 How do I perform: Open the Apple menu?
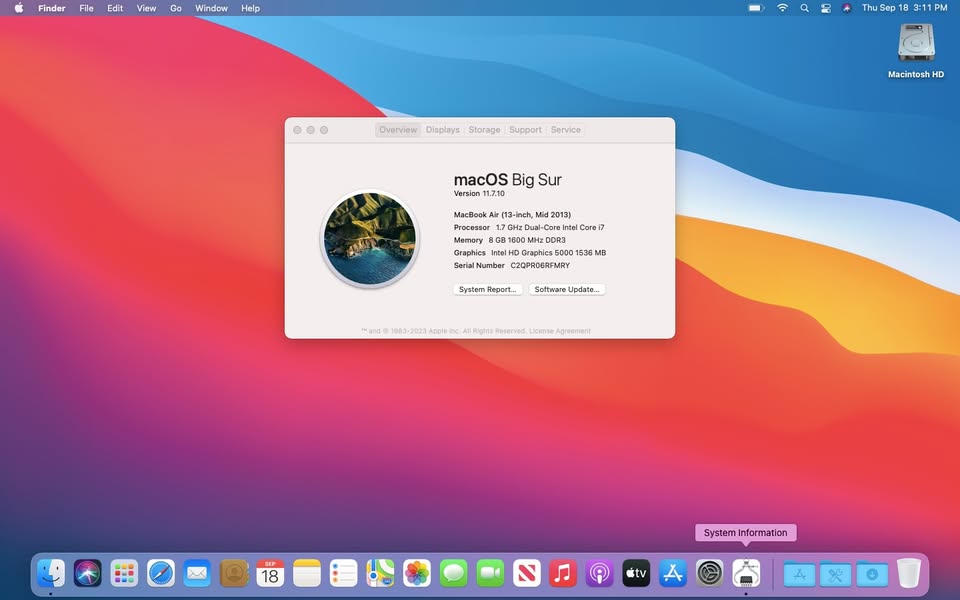tap(18, 8)
